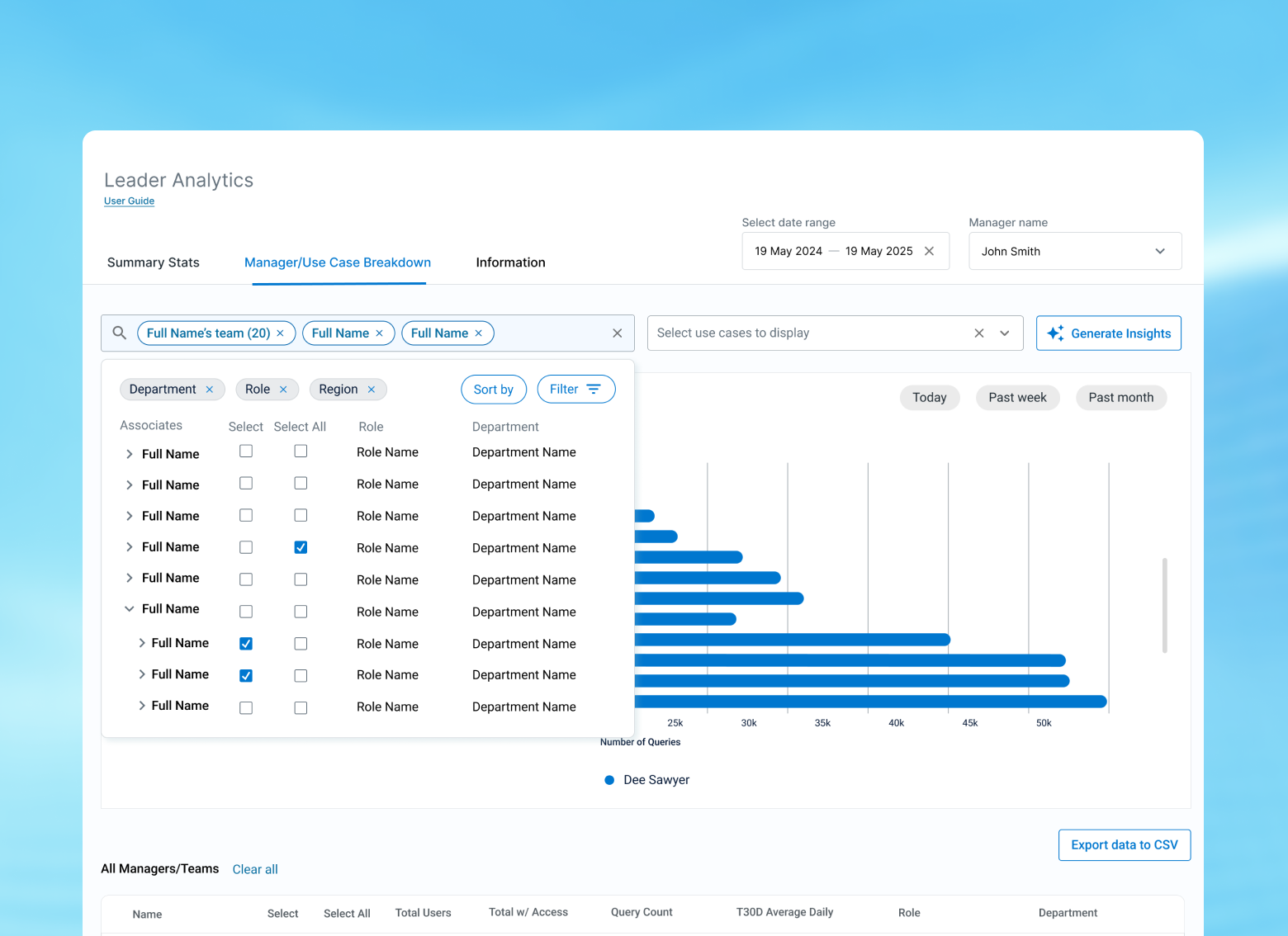Open the Information tab
Viewport: 1288px width, 936px height.
(x=510, y=262)
